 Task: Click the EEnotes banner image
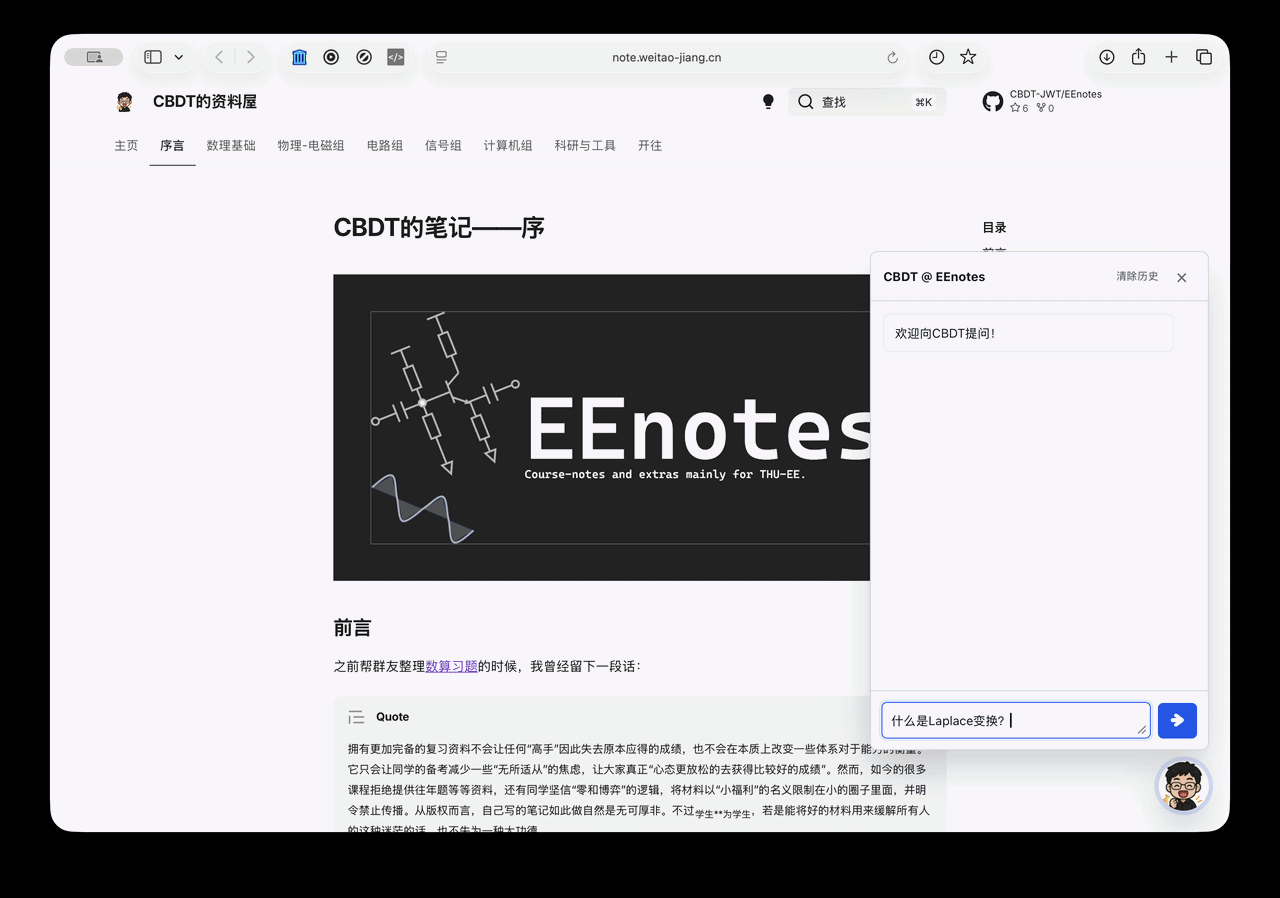click(602, 427)
